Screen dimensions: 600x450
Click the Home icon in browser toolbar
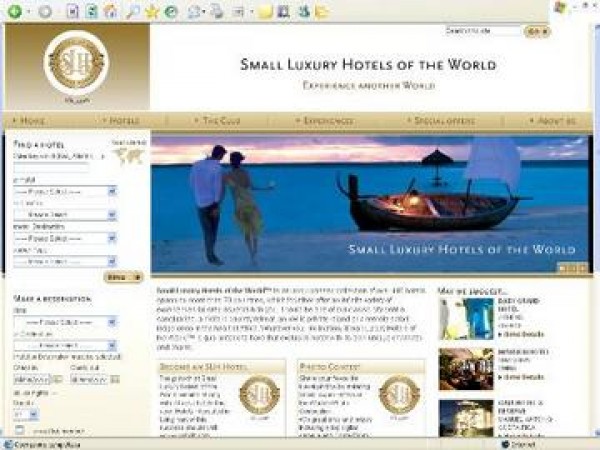click(x=110, y=12)
